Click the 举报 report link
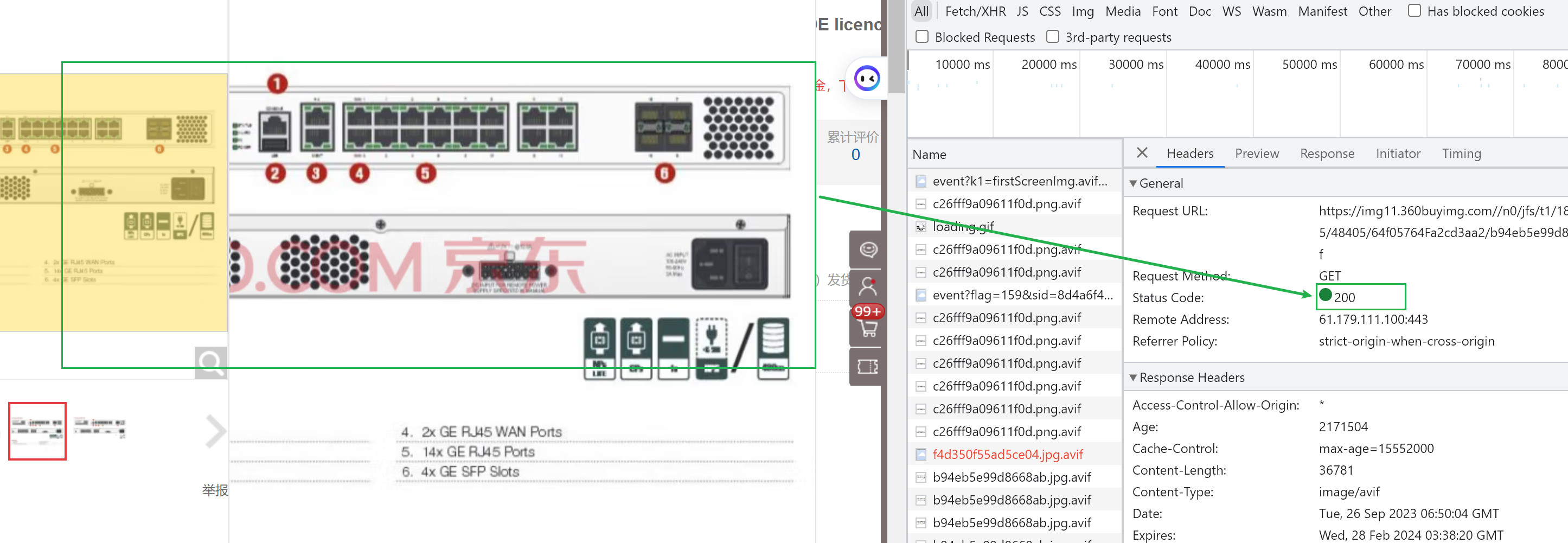Image resolution: width=1568 pixels, height=543 pixels. coord(215,490)
